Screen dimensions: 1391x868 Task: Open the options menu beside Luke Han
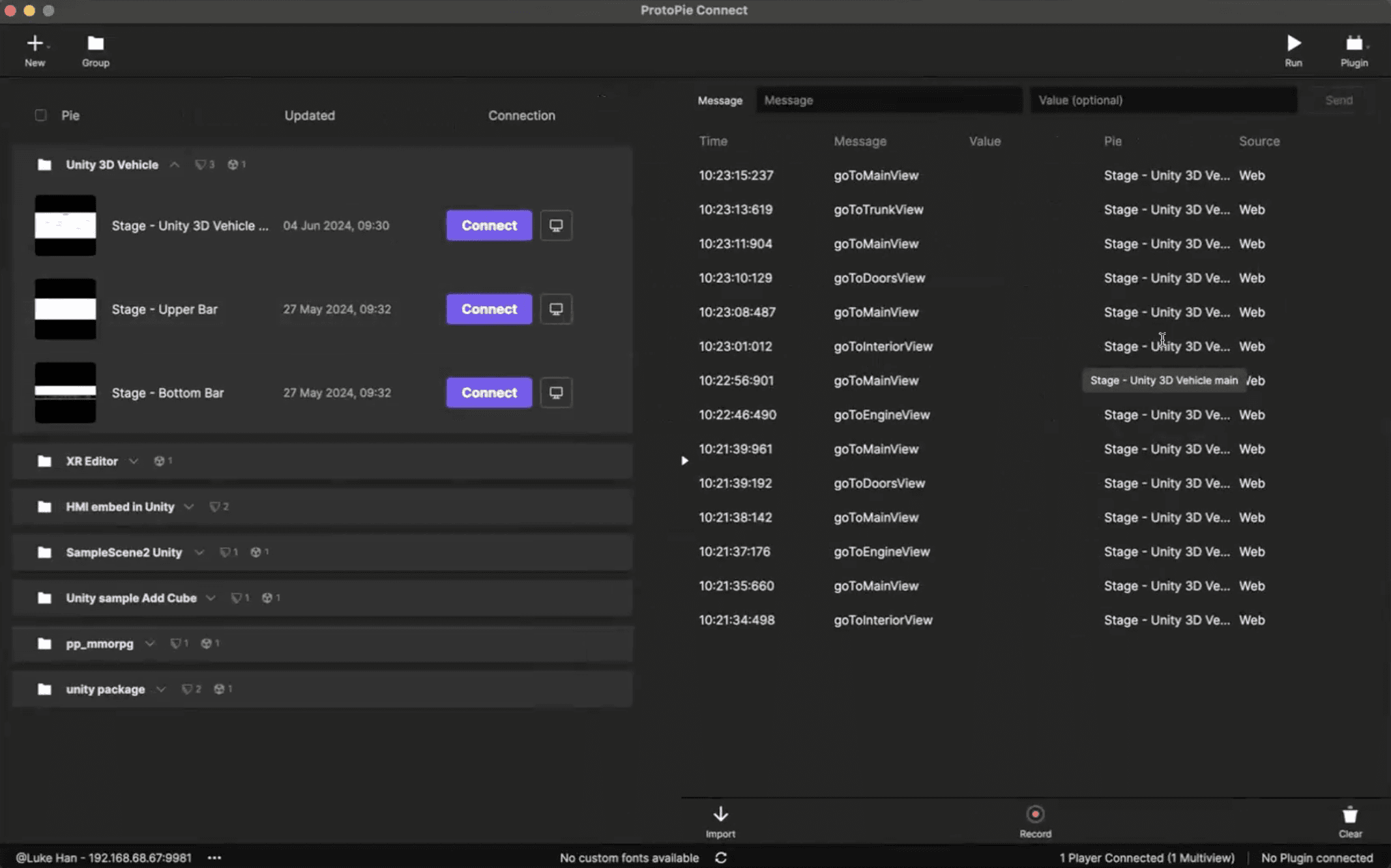tap(214, 858)
